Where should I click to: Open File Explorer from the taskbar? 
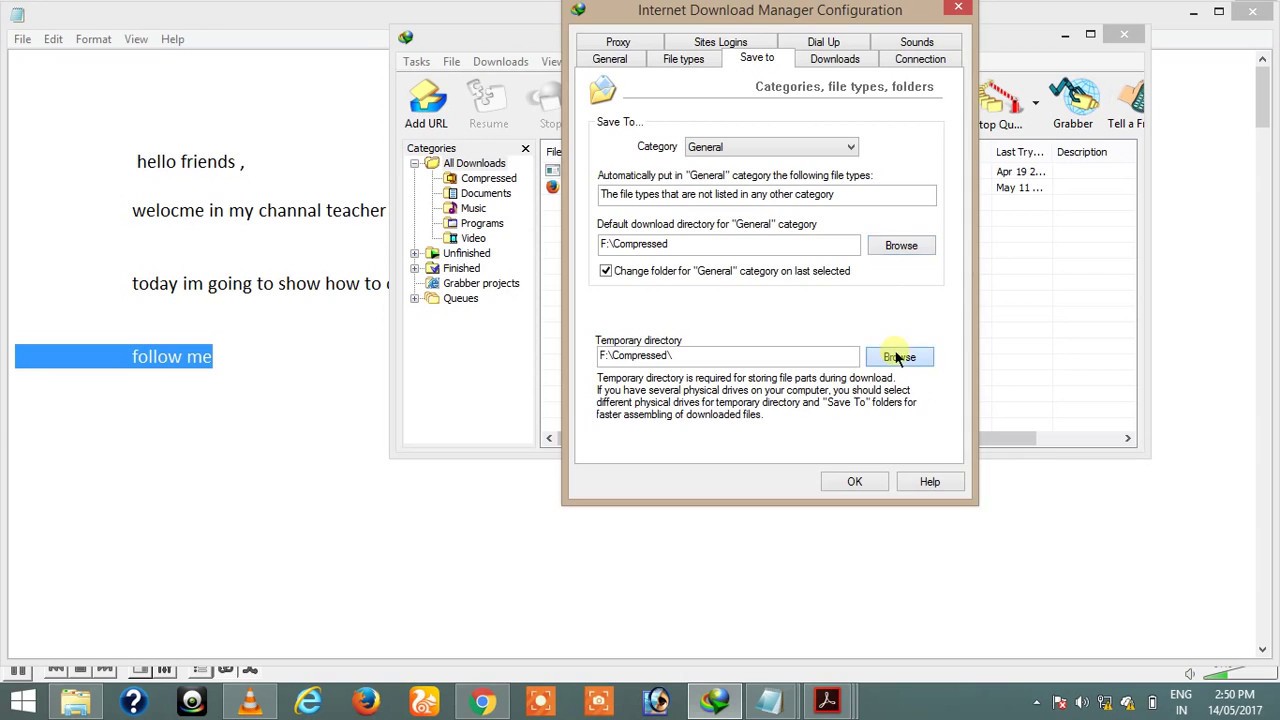coord(76,701)
